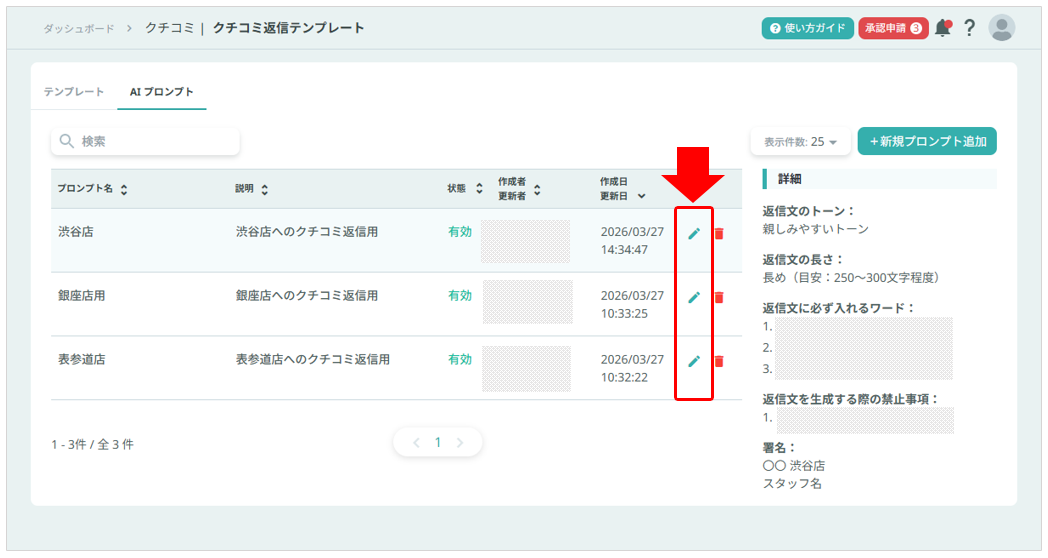This screenshot has width=1048, height=558.
Task: Open the user profile avatar
Action: tap(1001, 28)
